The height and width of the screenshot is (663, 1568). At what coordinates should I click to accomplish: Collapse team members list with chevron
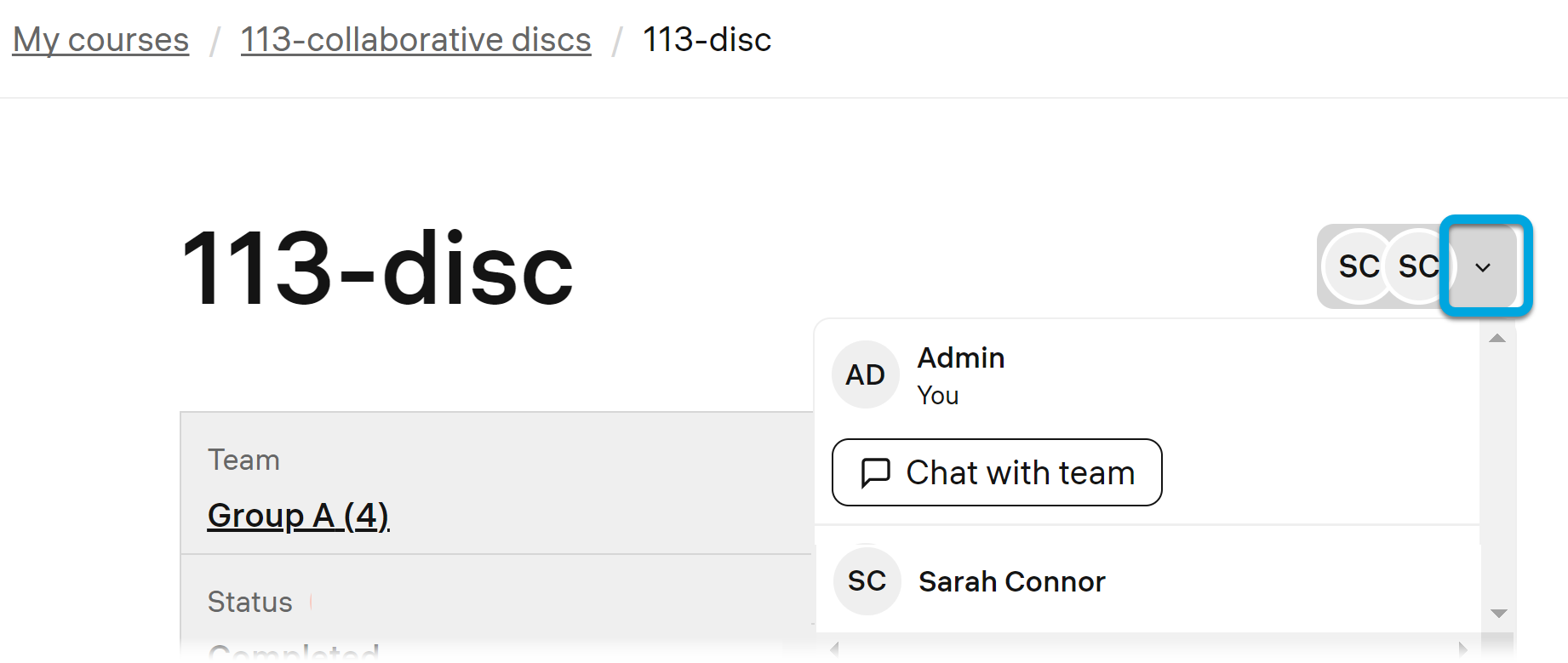coord(1483,267)
